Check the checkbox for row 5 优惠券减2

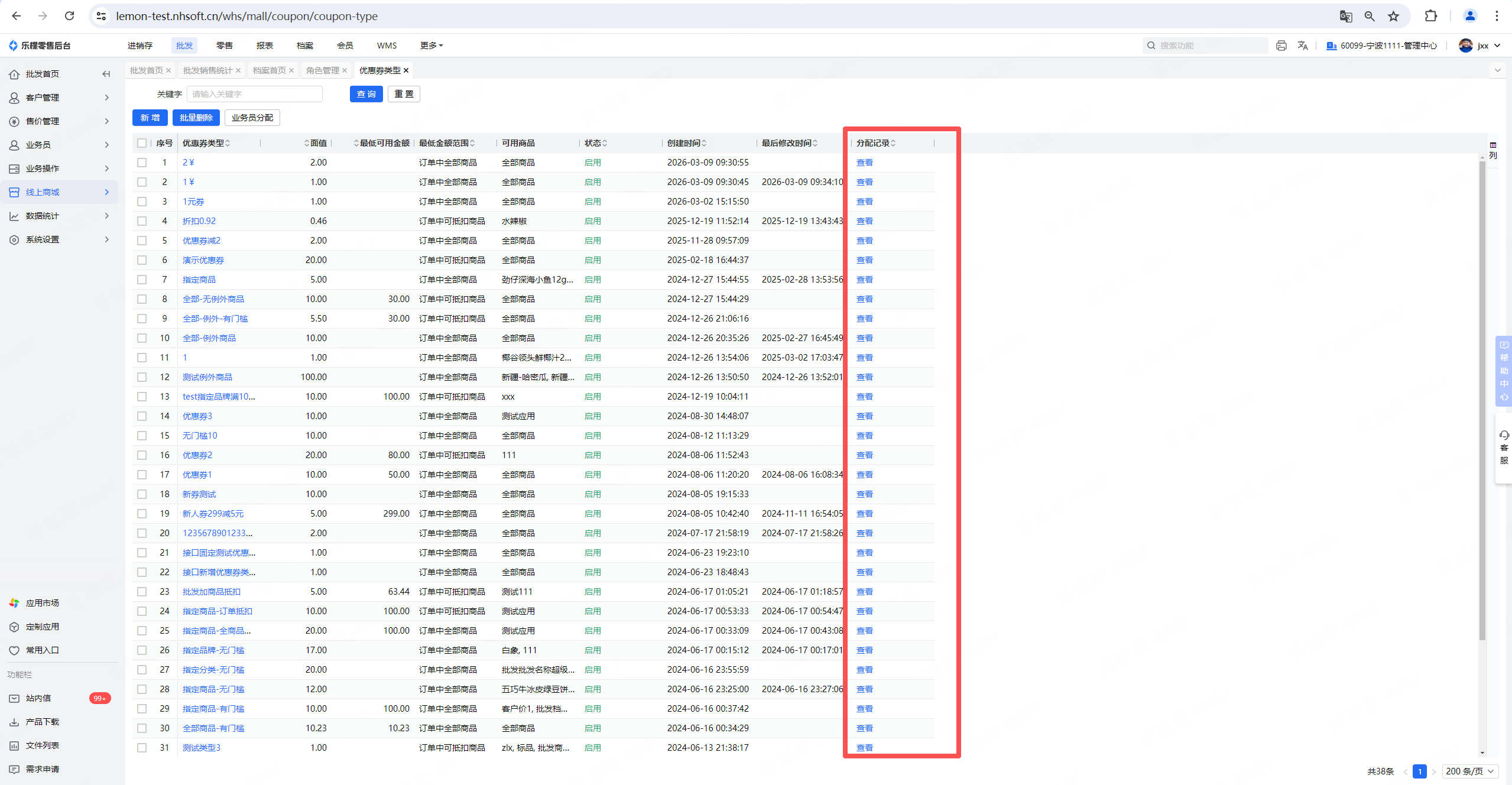click(x=142, y=241)
